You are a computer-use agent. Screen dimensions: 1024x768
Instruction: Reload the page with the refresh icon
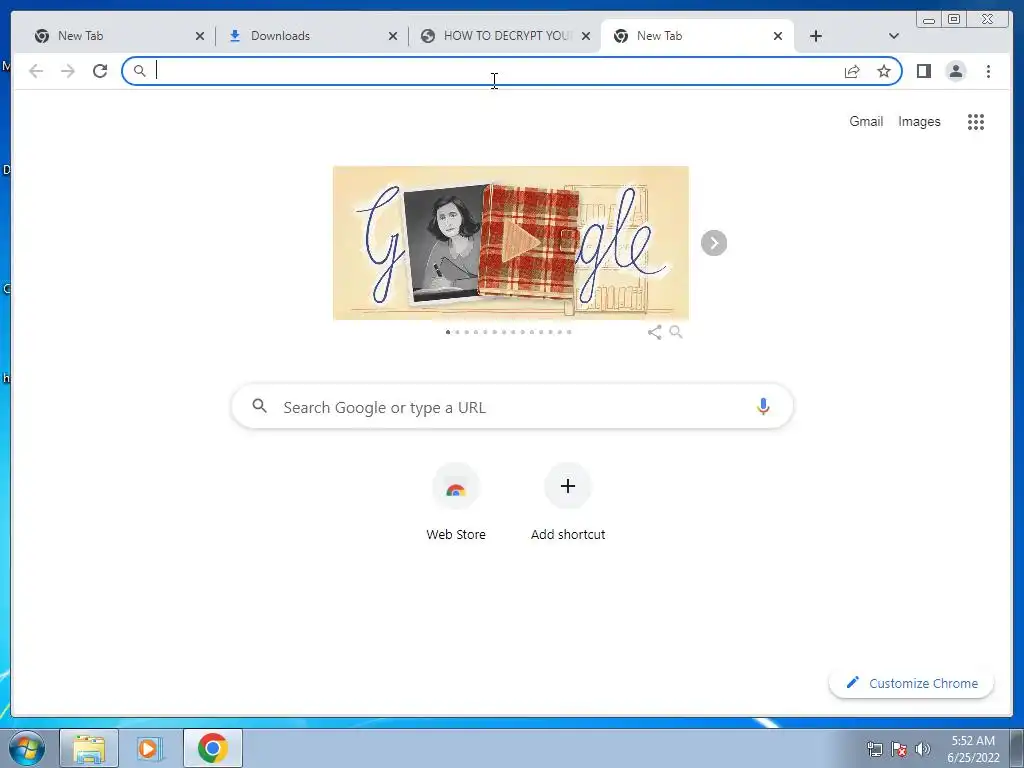[100, 71]
